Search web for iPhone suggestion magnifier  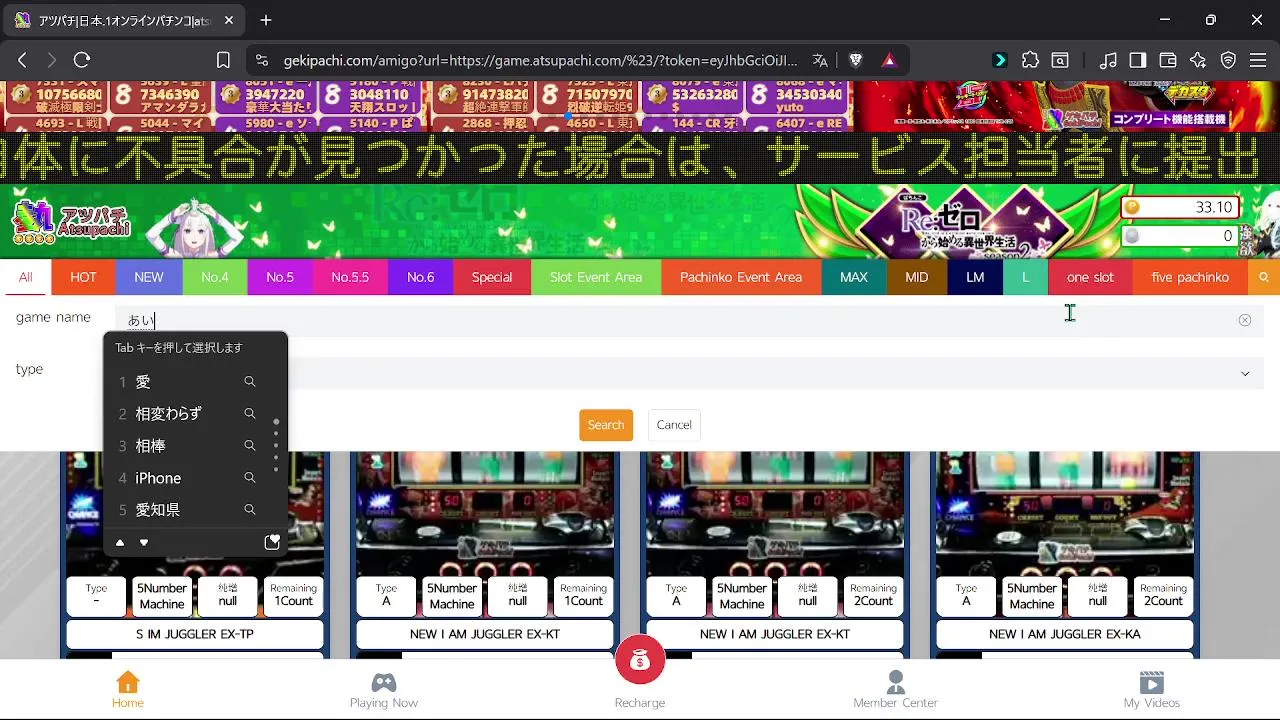click(x=250, y=478)
